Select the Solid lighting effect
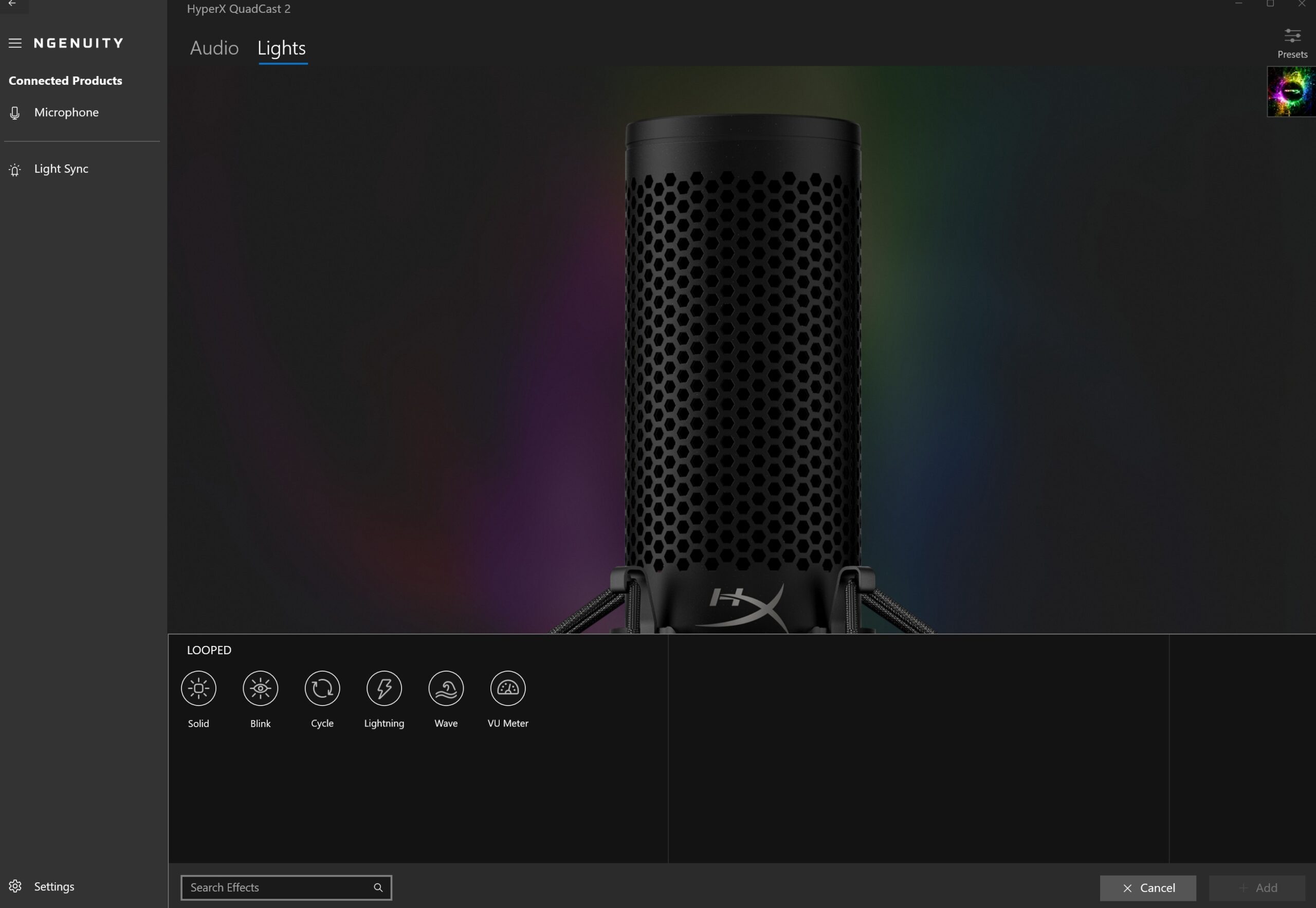The width and height of the screenshot is (1316, 908). tap(198, 688)
